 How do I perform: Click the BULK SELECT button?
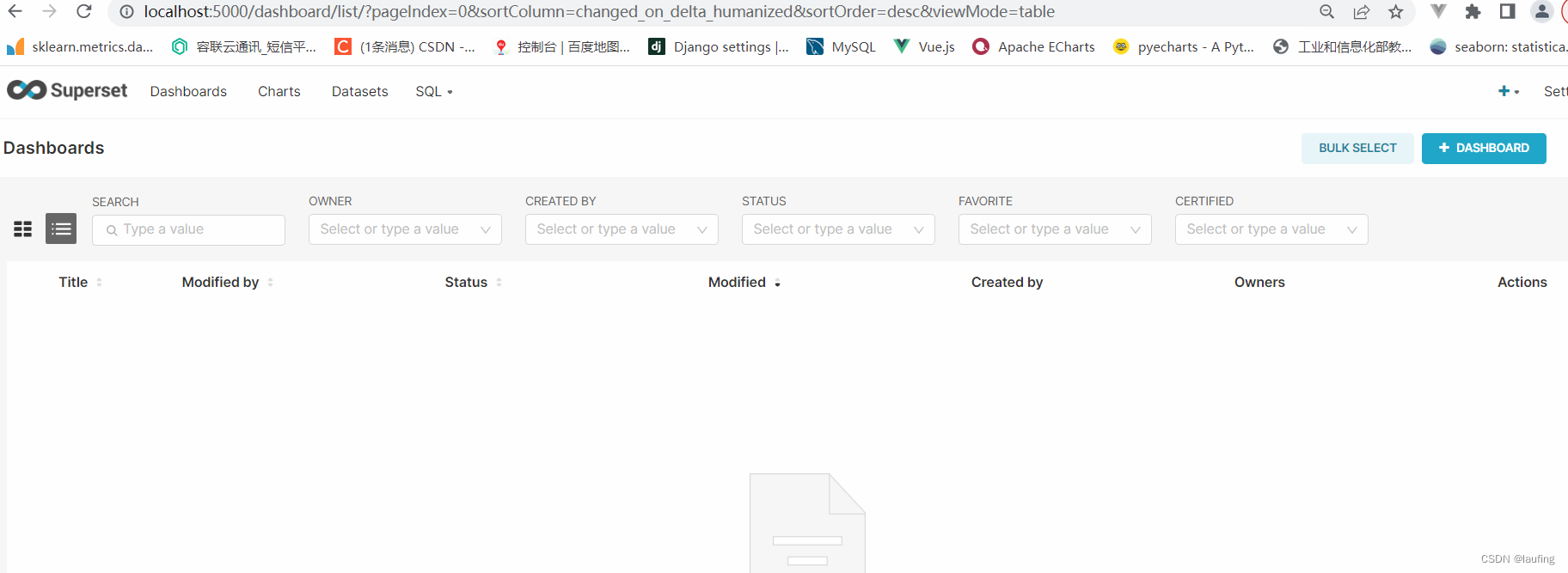pos(1357,148)
